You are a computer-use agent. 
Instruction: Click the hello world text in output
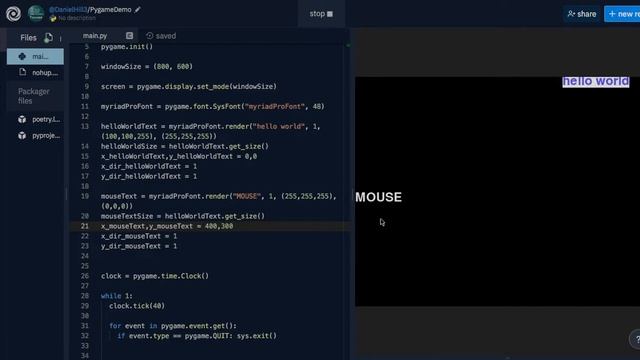click(x=596, y=81)
